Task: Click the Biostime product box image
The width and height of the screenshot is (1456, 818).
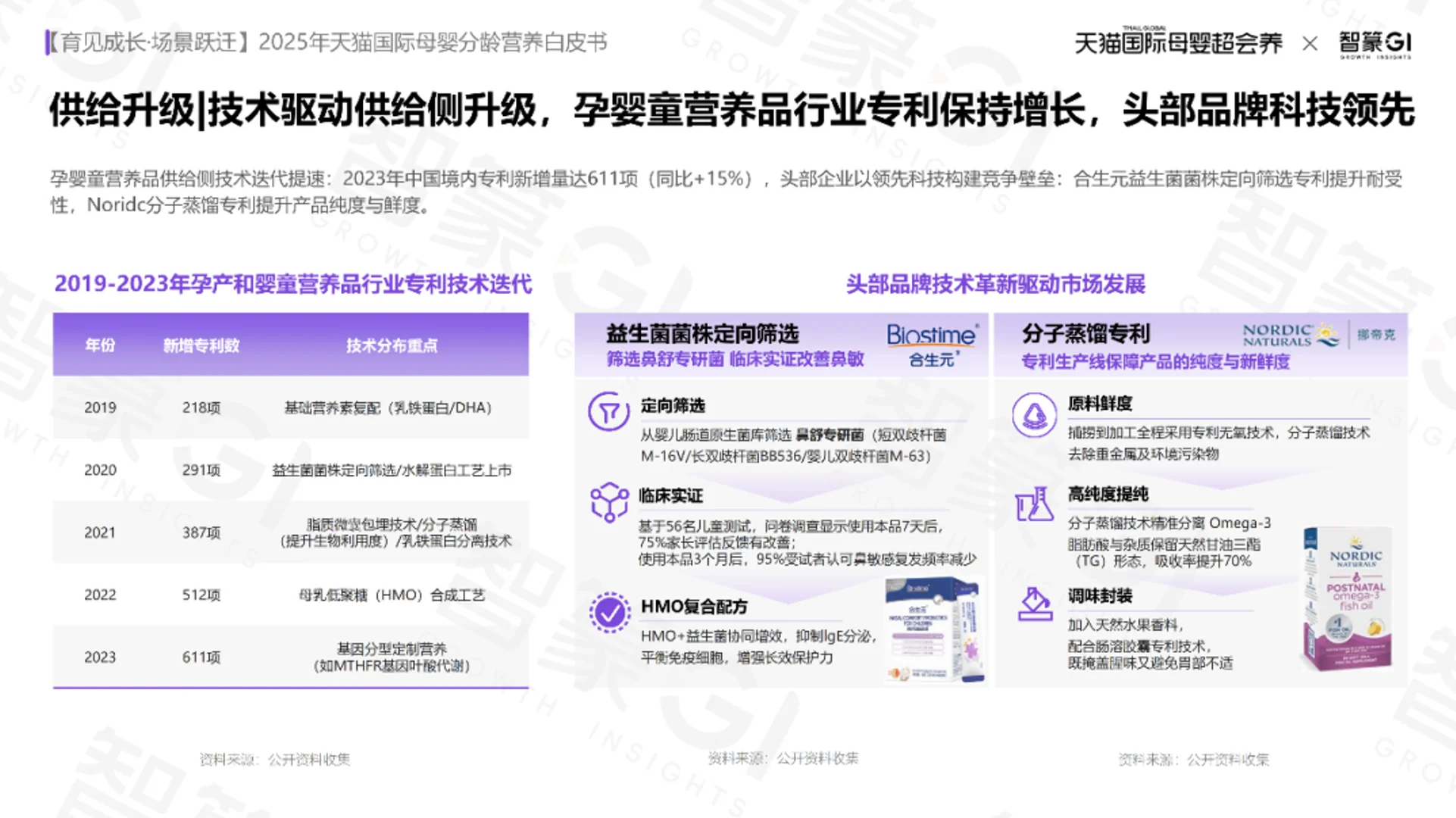Action: [x=935, y=630]
